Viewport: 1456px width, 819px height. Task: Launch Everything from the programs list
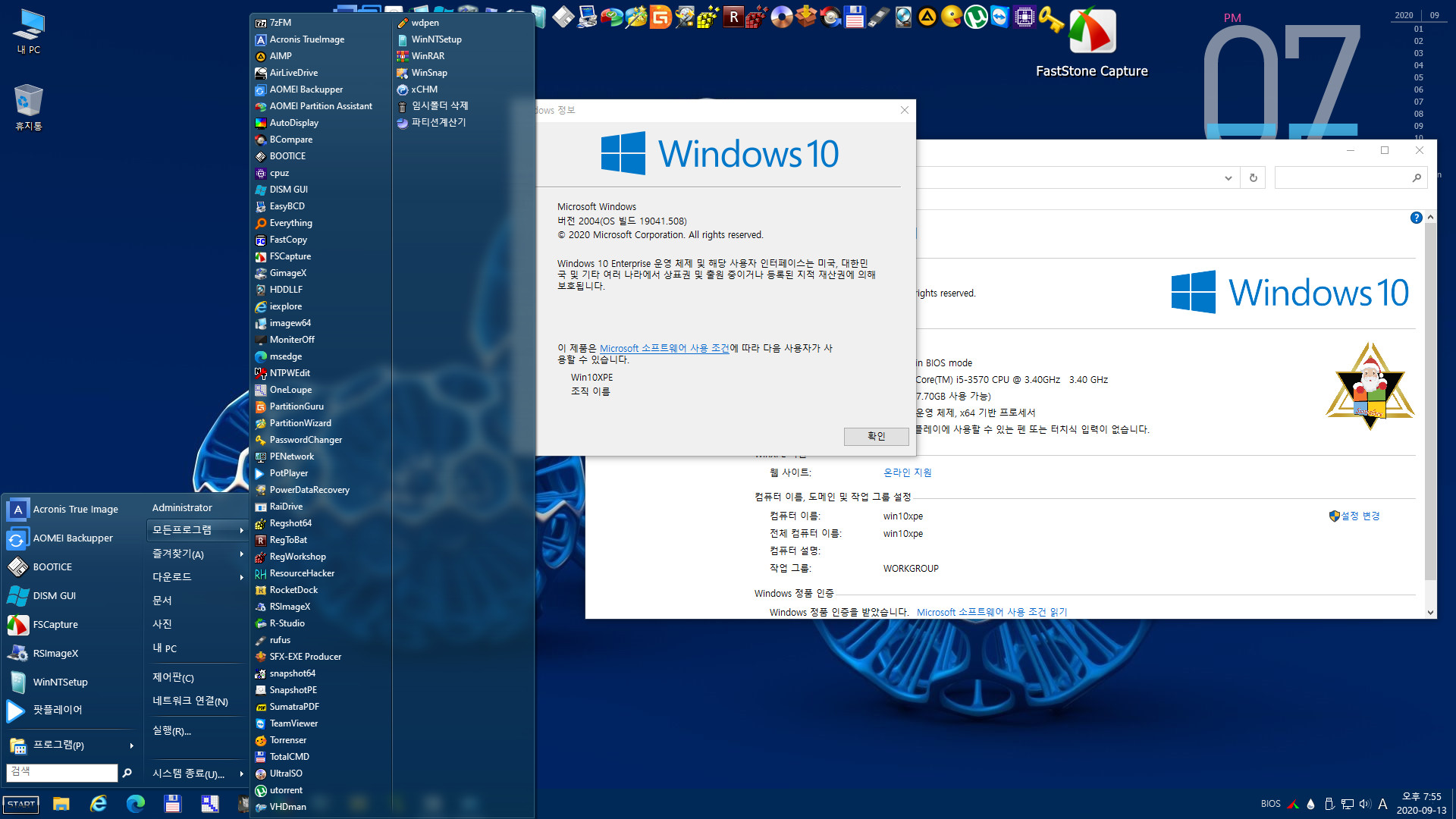pyautogui.click(x=321, y=223)
